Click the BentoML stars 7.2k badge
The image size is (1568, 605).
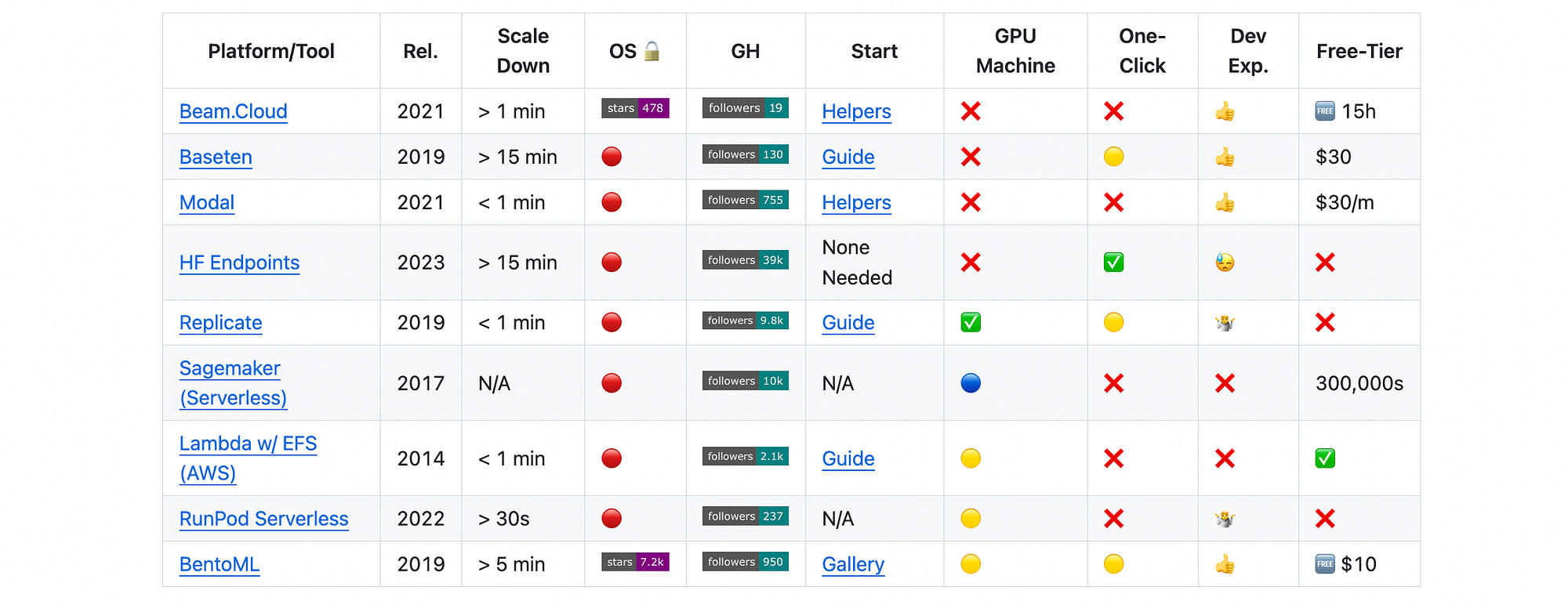click(635, 562)
